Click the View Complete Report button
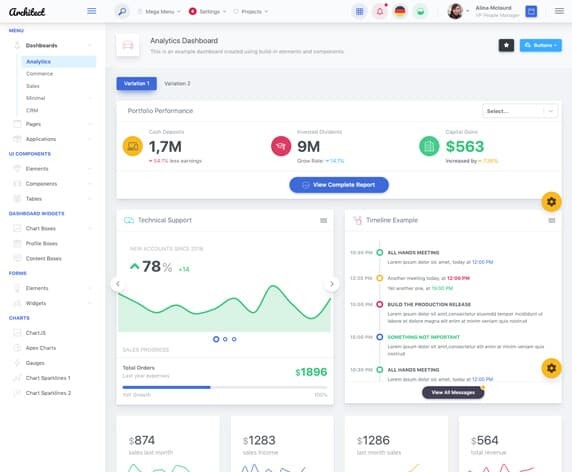Screen dimensions: 572x472 point(339,185)
